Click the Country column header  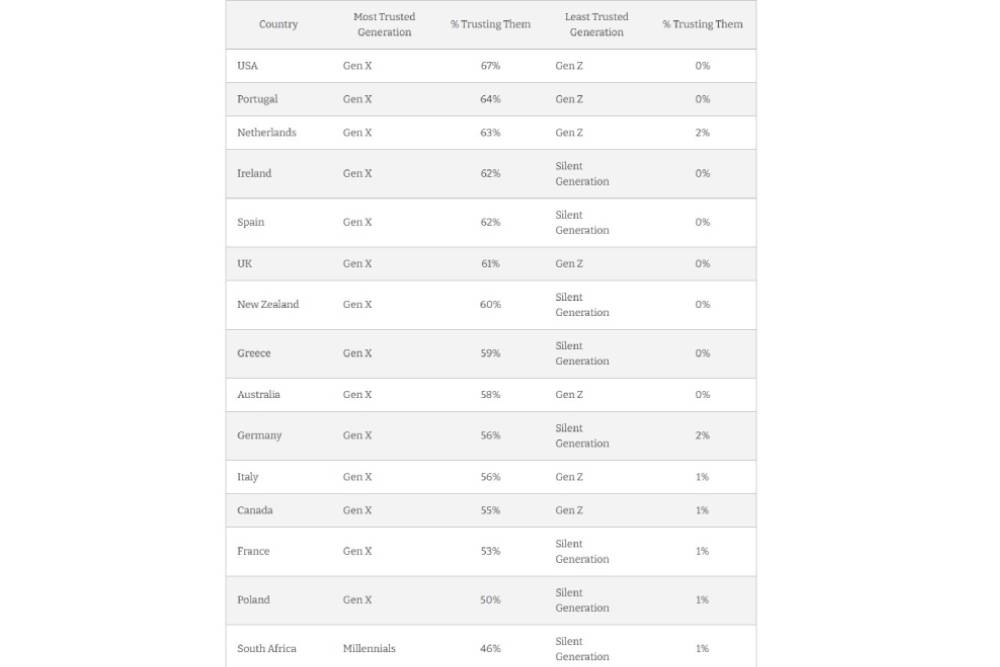278,24
